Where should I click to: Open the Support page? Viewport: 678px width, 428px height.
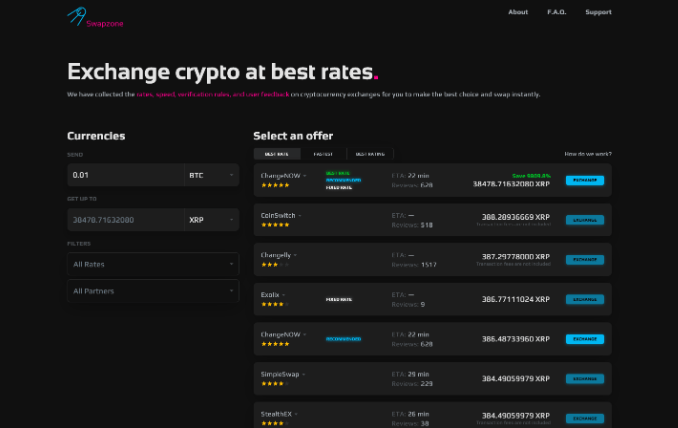(x=598, y=12)
